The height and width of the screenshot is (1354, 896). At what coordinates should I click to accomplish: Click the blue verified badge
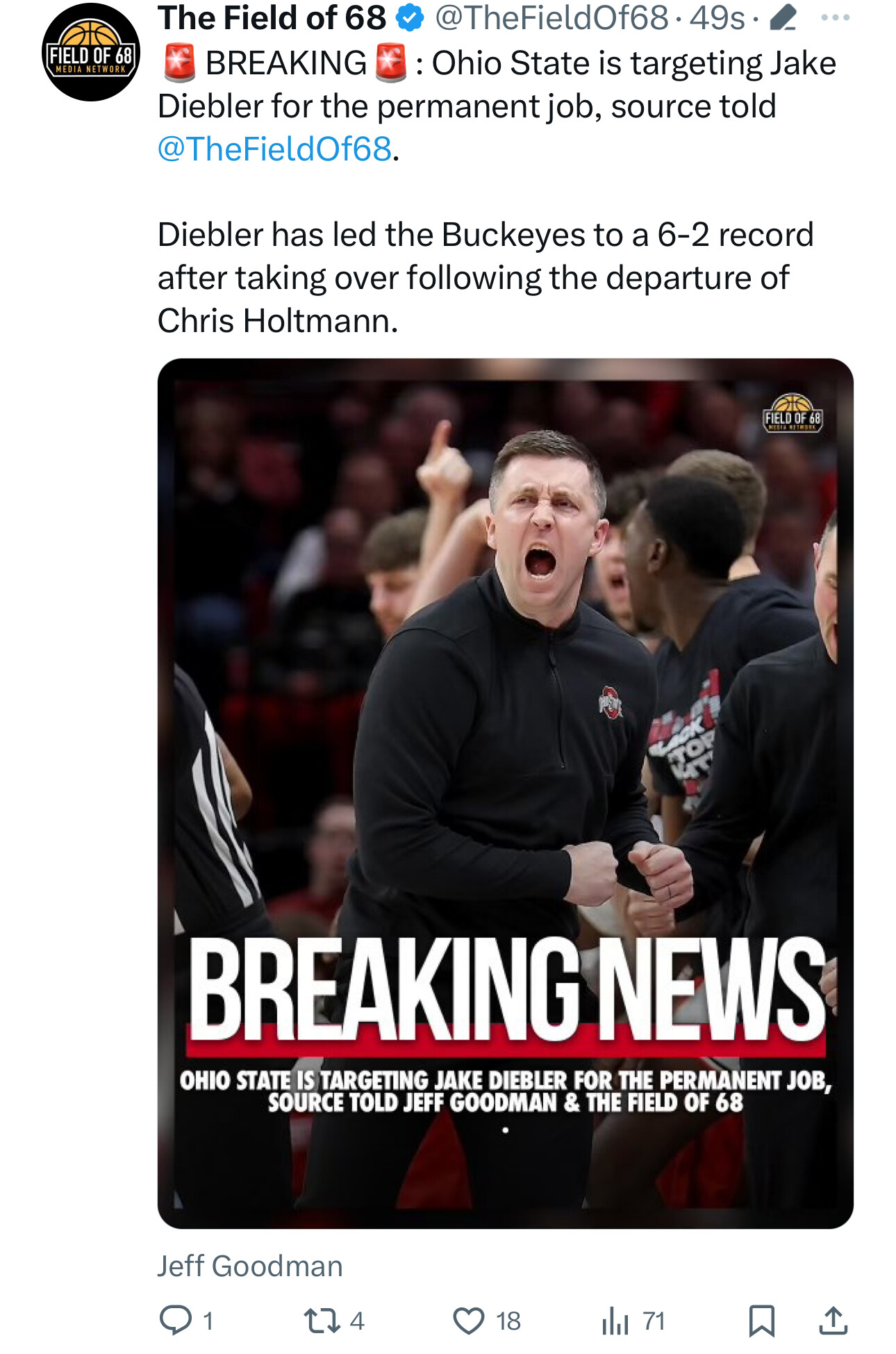point(410,18)
